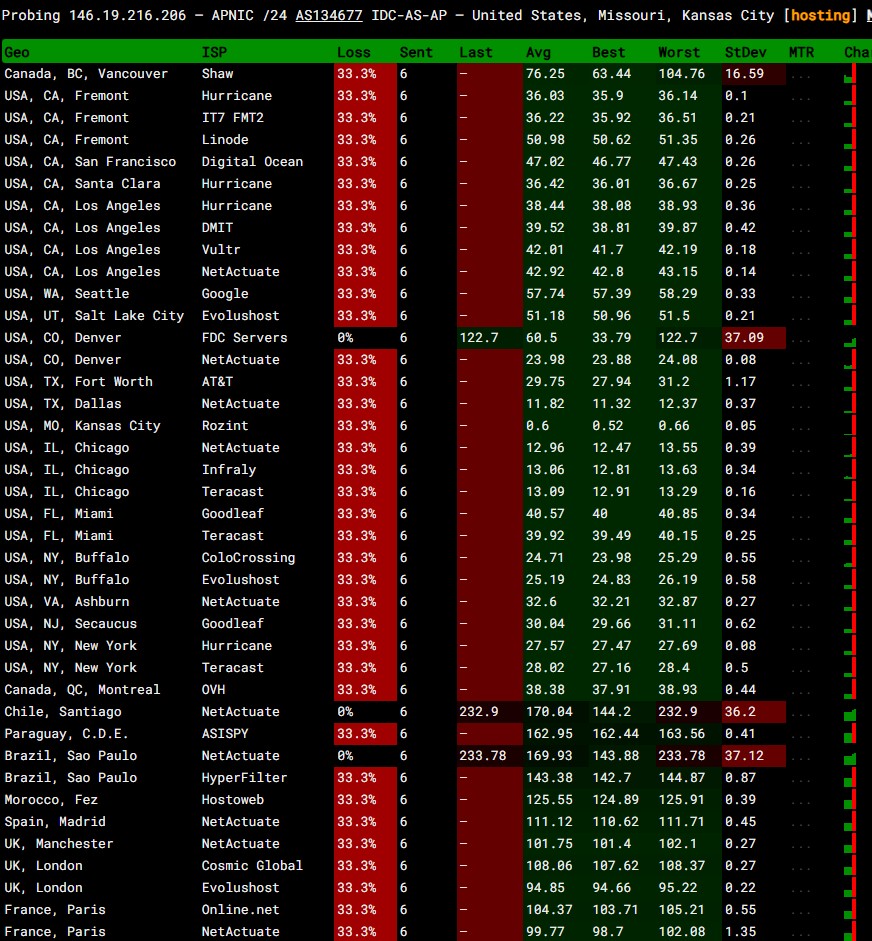Open the chart for Paraguay ASISPY row
This screenshot has height=941, width=872.
point(850,733)
